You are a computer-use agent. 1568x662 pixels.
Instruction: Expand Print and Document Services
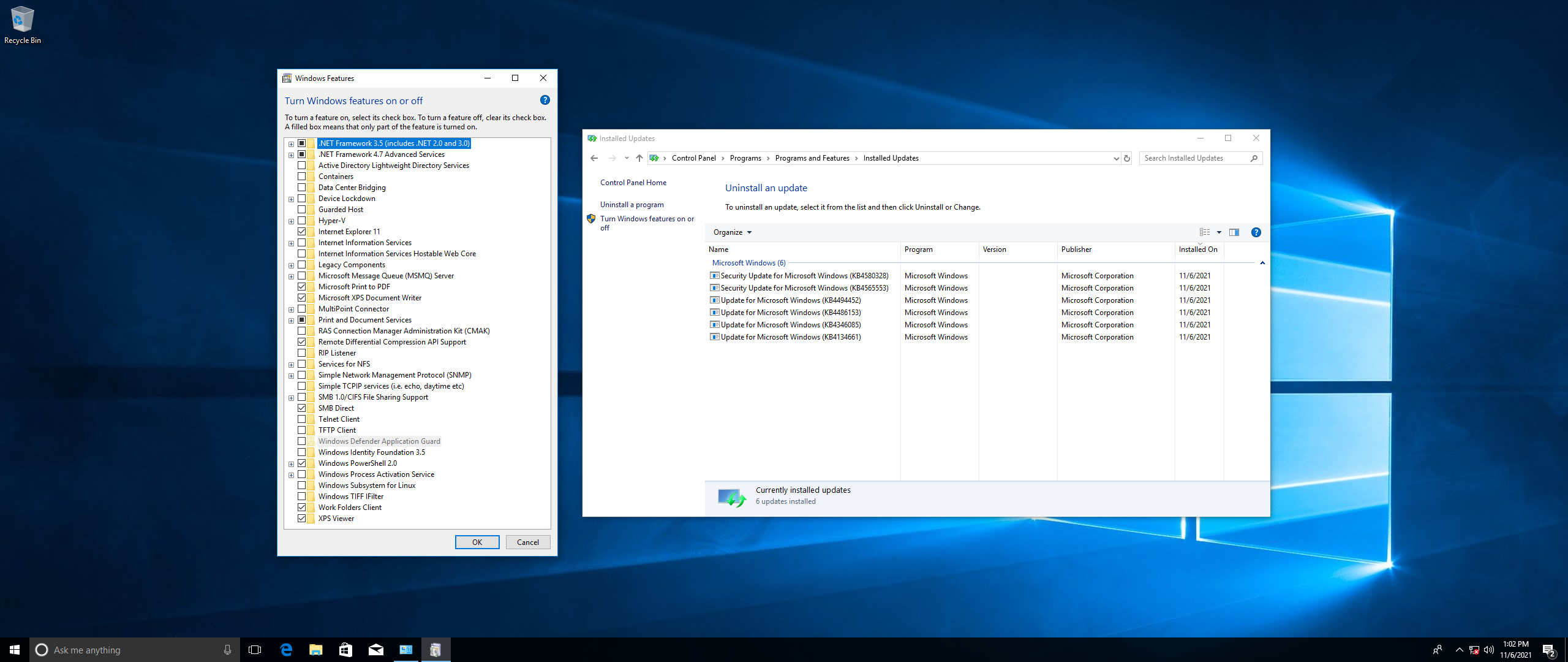pyautogui.click(x=292, y=321)
